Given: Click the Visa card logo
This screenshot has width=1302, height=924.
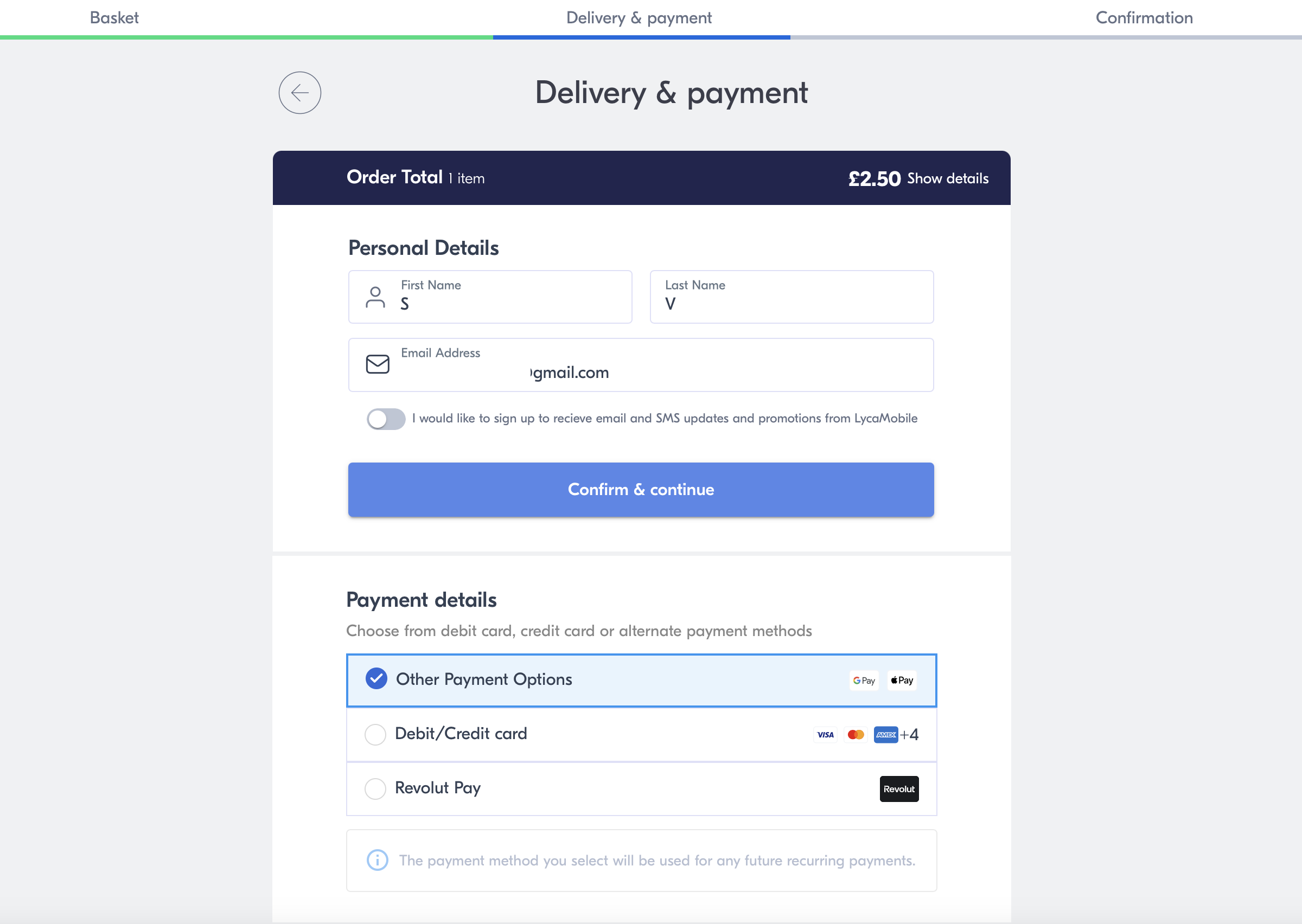Looking at the screenshot, I should coord(825,735).
